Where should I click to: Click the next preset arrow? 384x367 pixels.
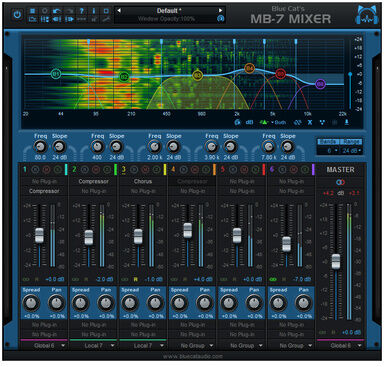[x=220, y=10]
